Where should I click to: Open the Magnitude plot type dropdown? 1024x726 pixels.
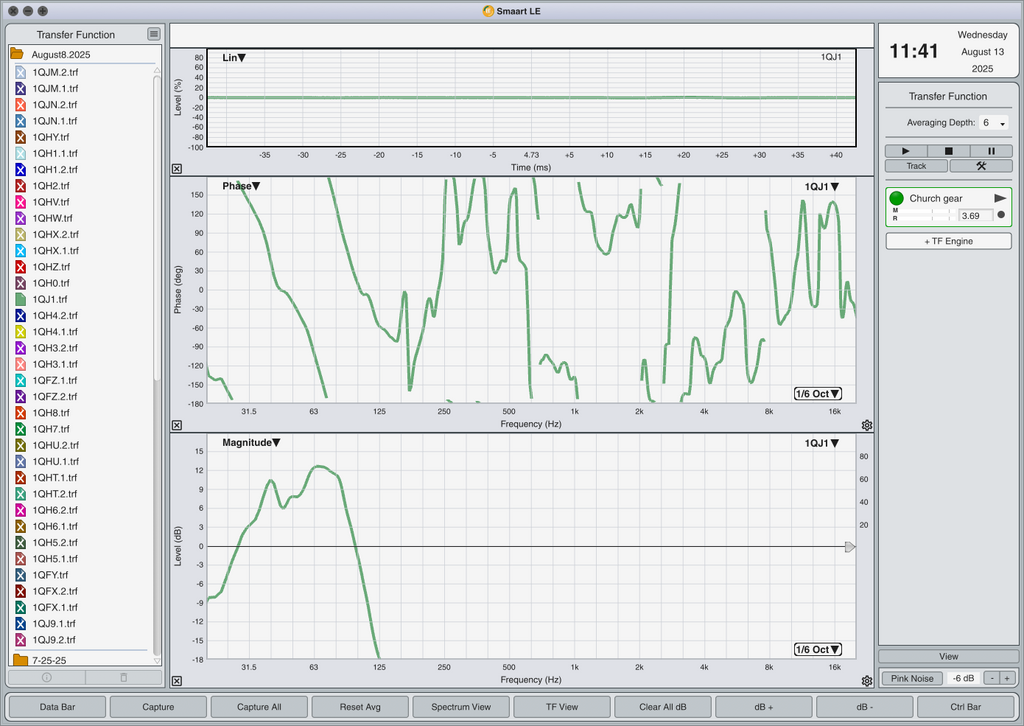tap(251, 443)
